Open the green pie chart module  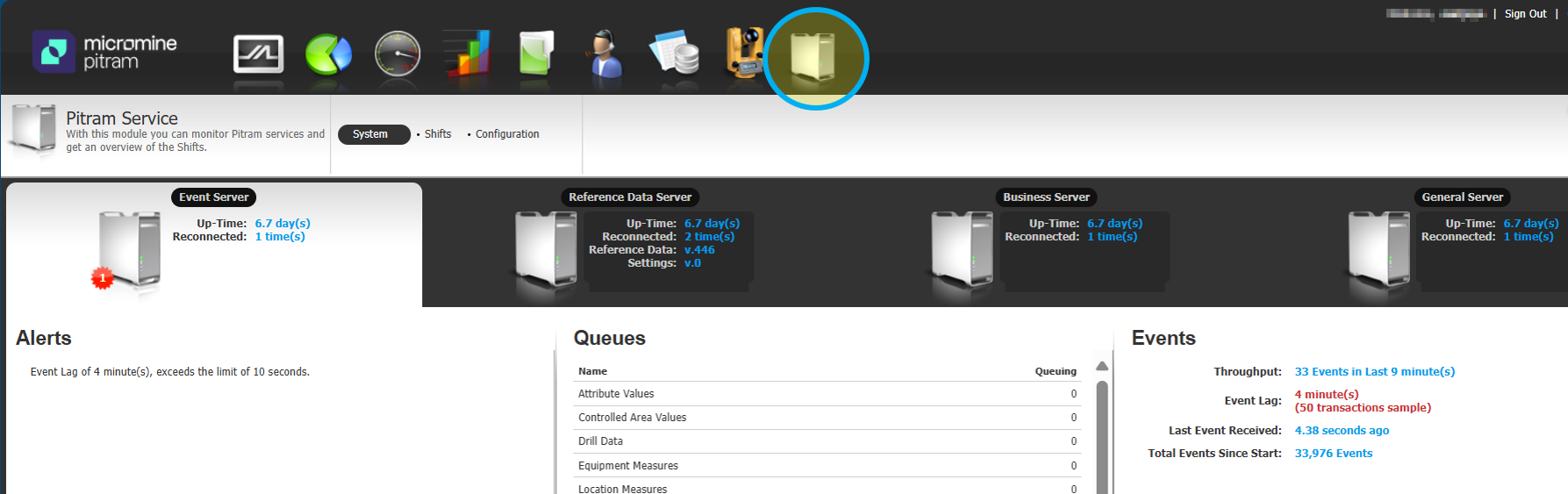[x=328, y=54]
